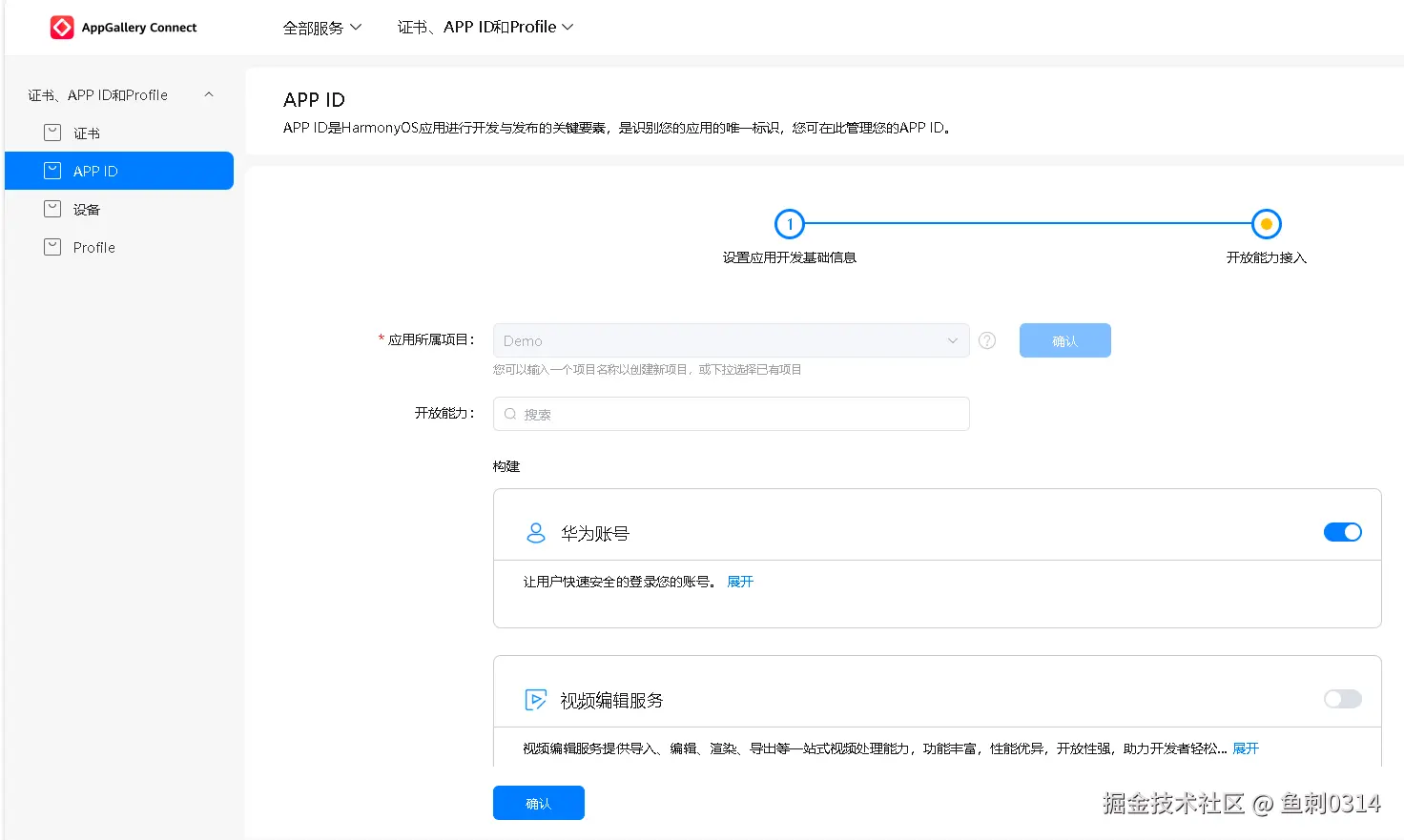Click the 证书 sidebar icon
This screenshot has height=840, width=1404.
pos(52,133)
